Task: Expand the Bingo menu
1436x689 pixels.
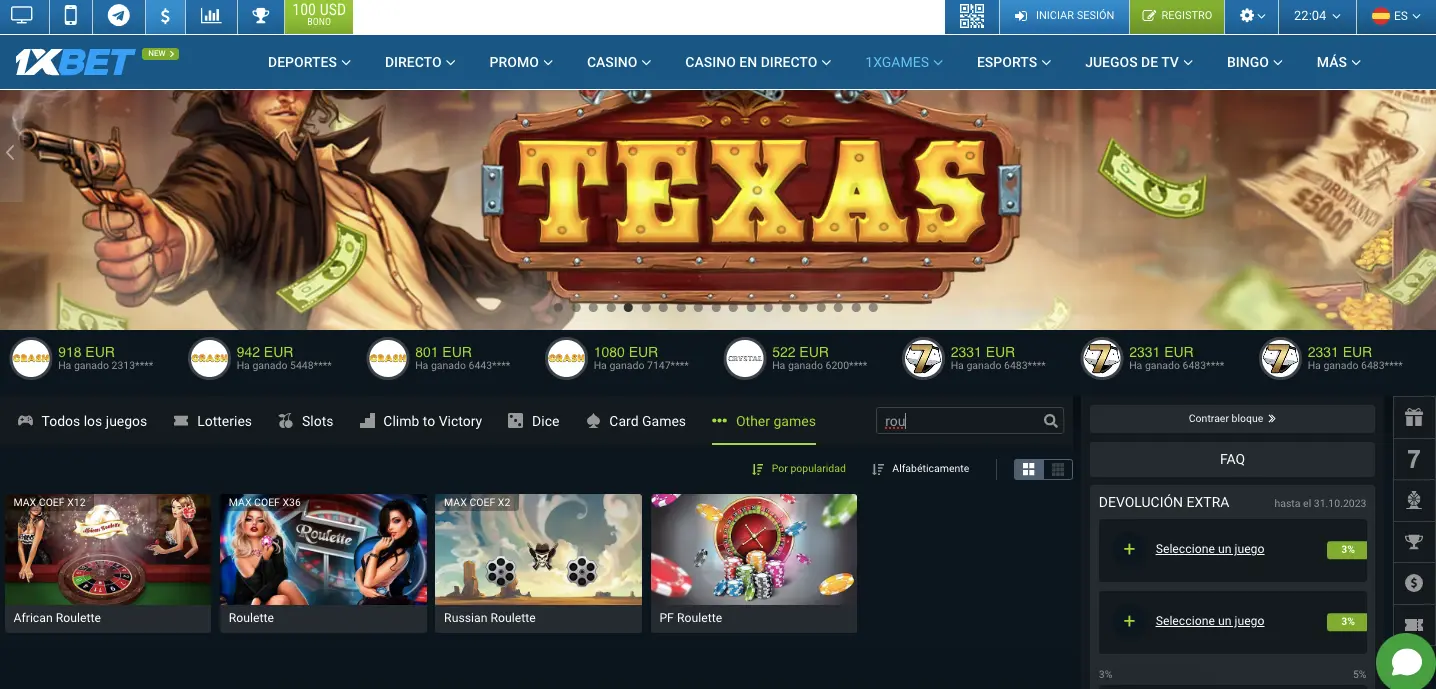Action: (x=1254, y=62)
